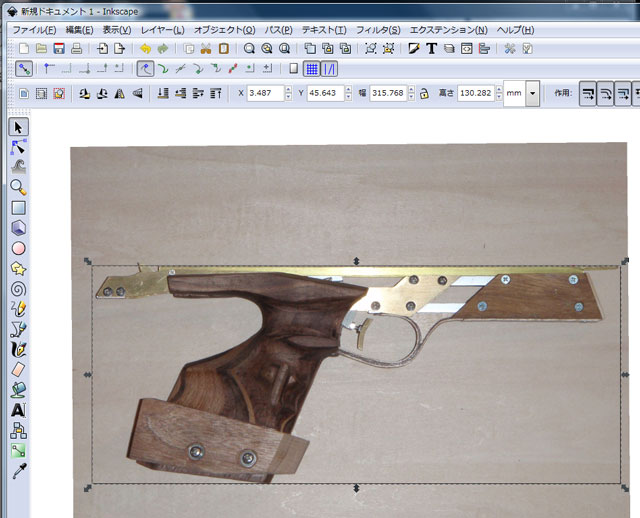The width and height of the screenshot is (640, 518).
Task: Toggle snap to guides
Action: coord(329,69)
